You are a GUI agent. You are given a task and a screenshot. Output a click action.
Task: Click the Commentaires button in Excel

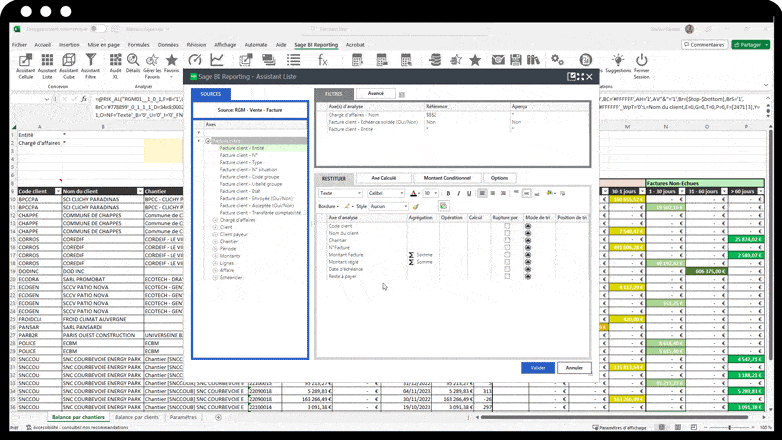[704, 44]
